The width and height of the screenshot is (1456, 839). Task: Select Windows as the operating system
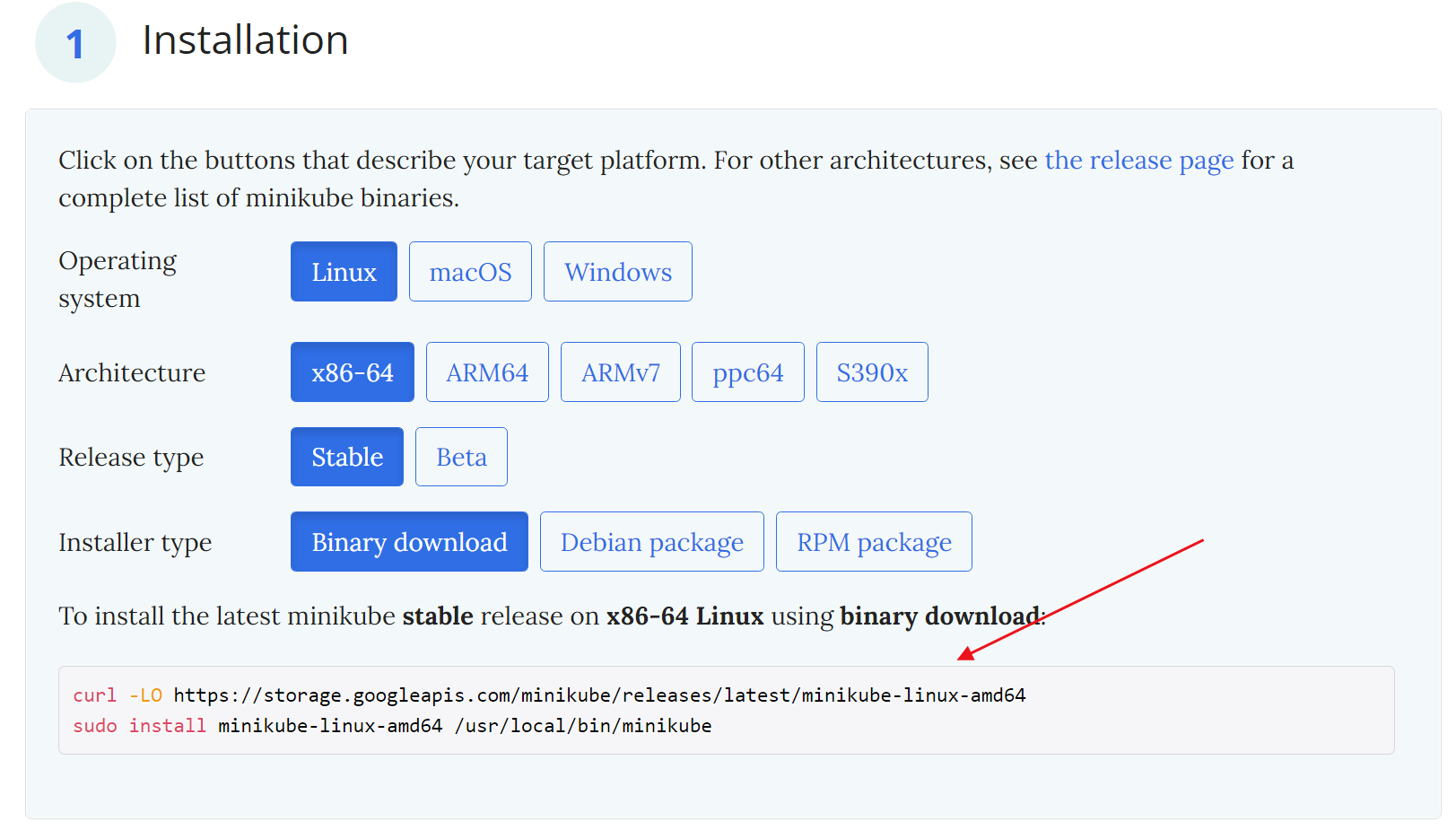[x=617, y=271]
